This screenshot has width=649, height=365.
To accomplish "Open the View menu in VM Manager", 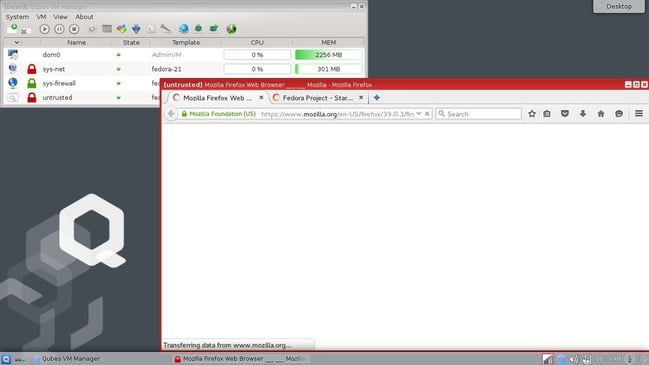I will (x=60, y=17).
